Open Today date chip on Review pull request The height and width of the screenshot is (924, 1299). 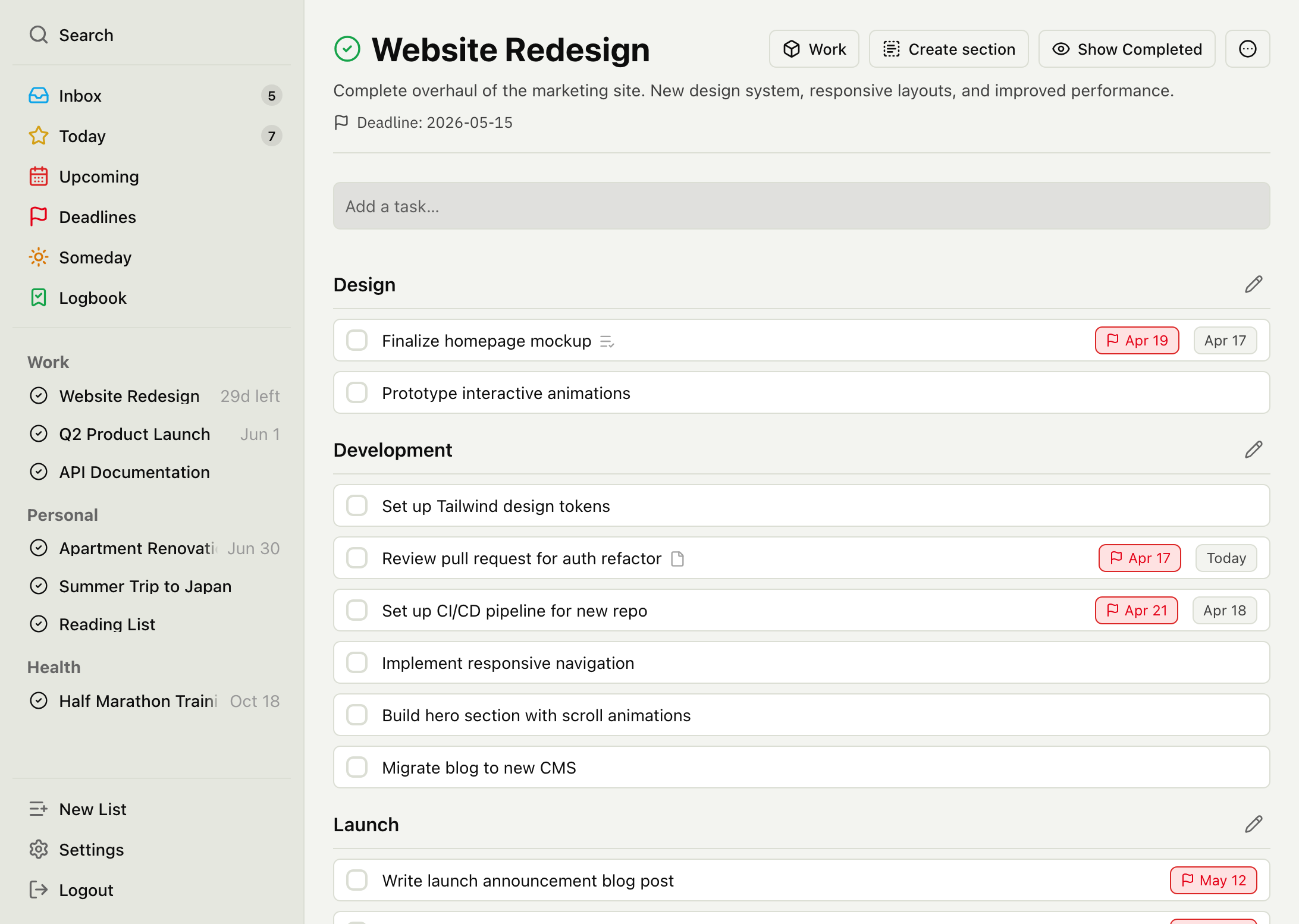tap(1226, 558)
